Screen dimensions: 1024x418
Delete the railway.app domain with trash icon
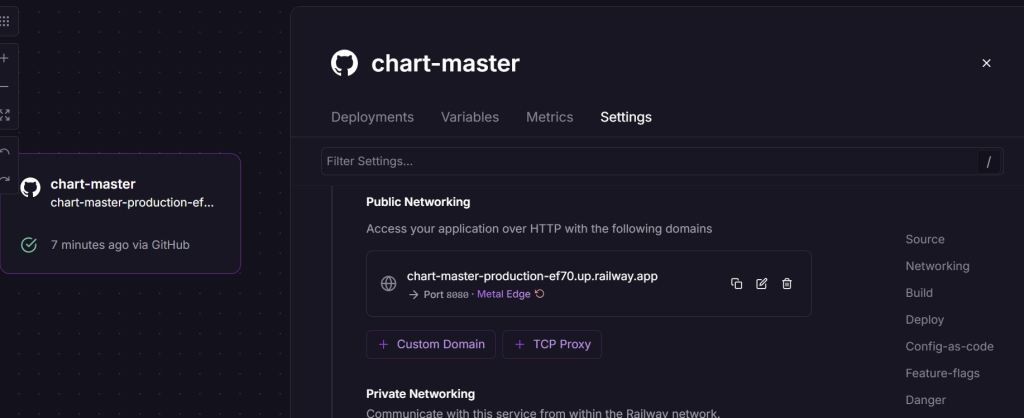(x=787, y=284)
